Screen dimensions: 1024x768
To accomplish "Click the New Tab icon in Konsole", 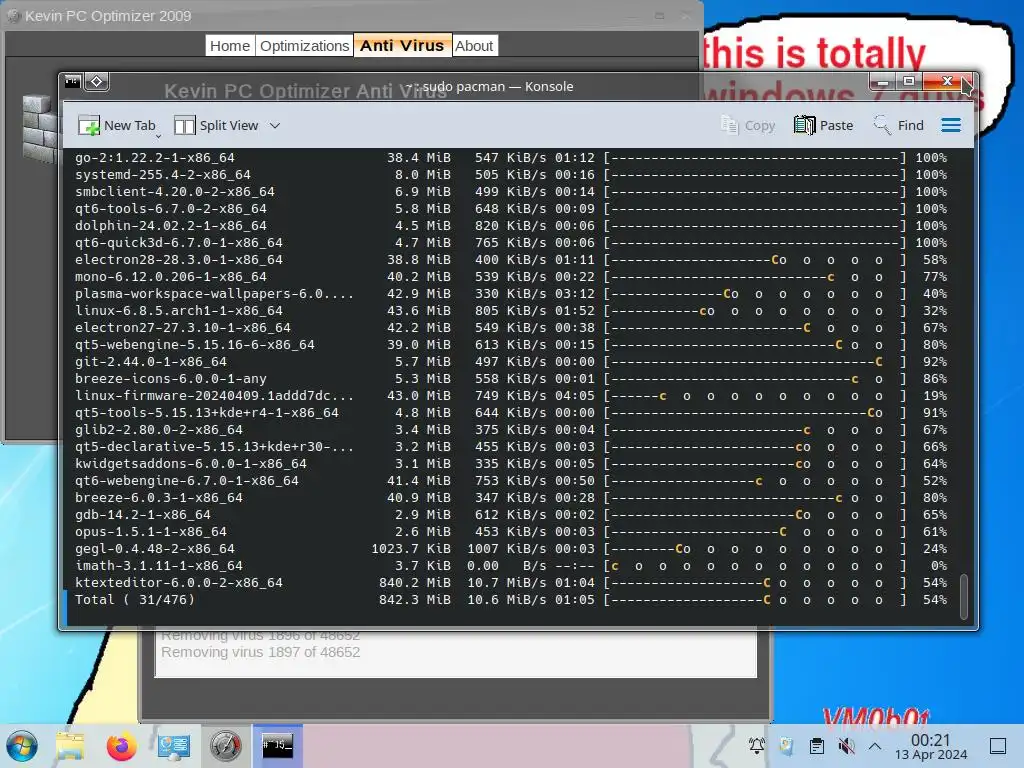I will click(x=88, y=125).
